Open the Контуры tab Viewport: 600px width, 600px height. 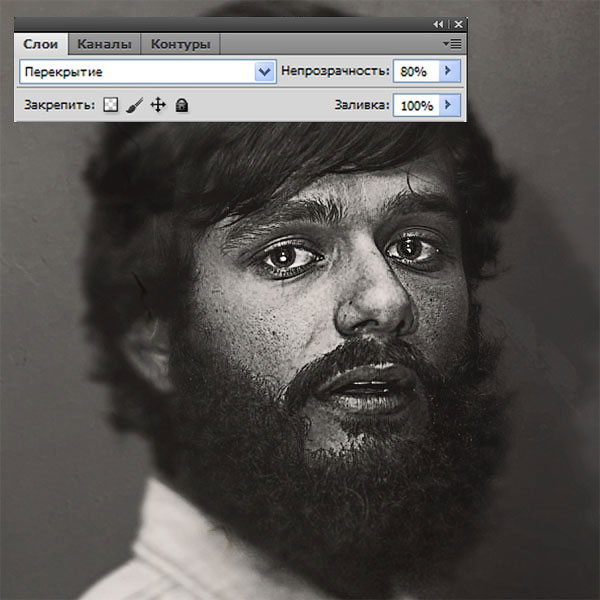pyautogui.click(x=181, y=44)
